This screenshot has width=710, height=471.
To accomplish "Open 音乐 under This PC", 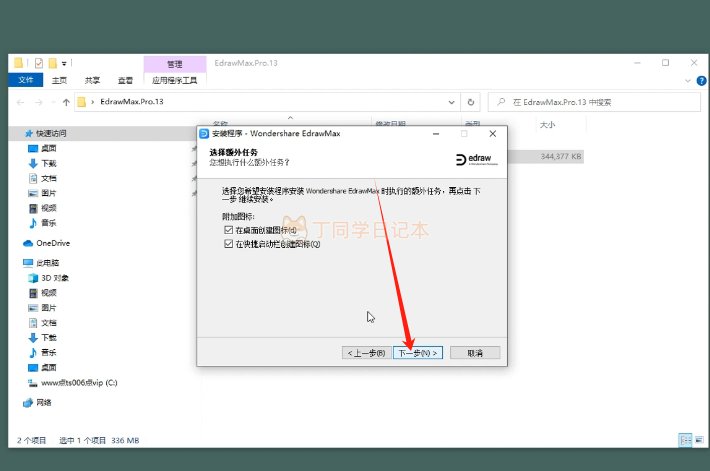I will coord(48,352).
